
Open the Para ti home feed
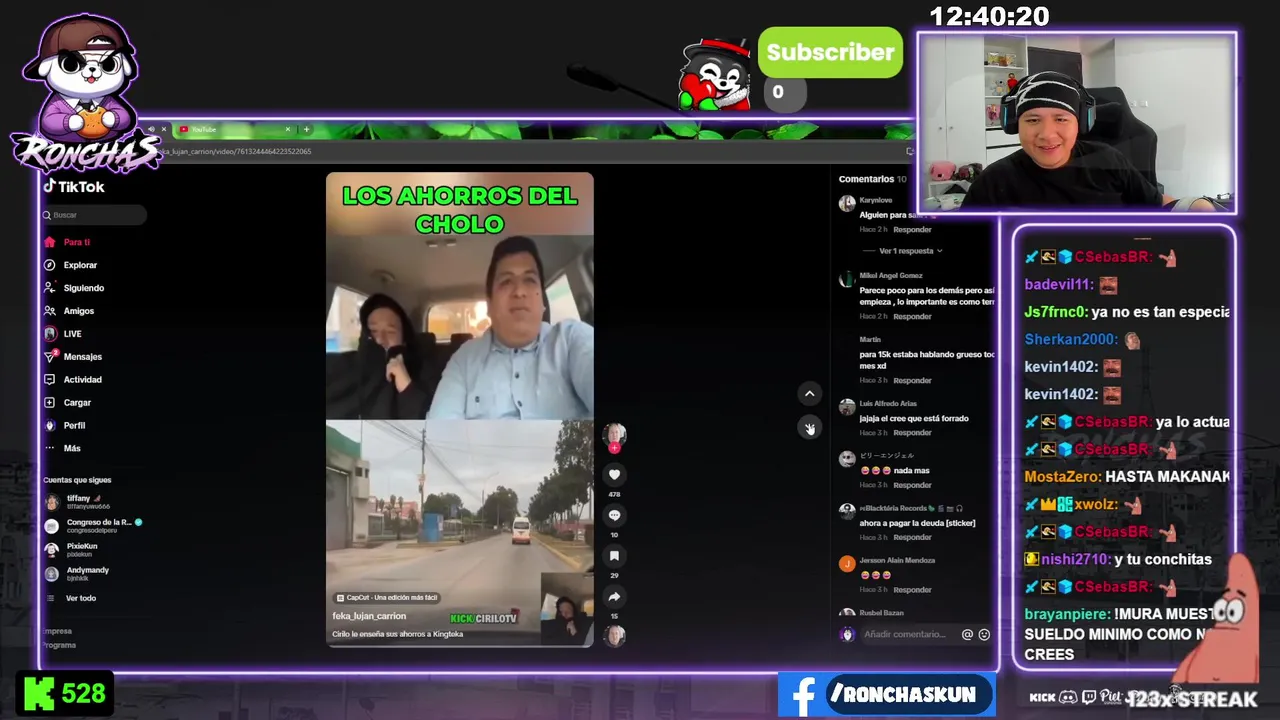(67, 242)
